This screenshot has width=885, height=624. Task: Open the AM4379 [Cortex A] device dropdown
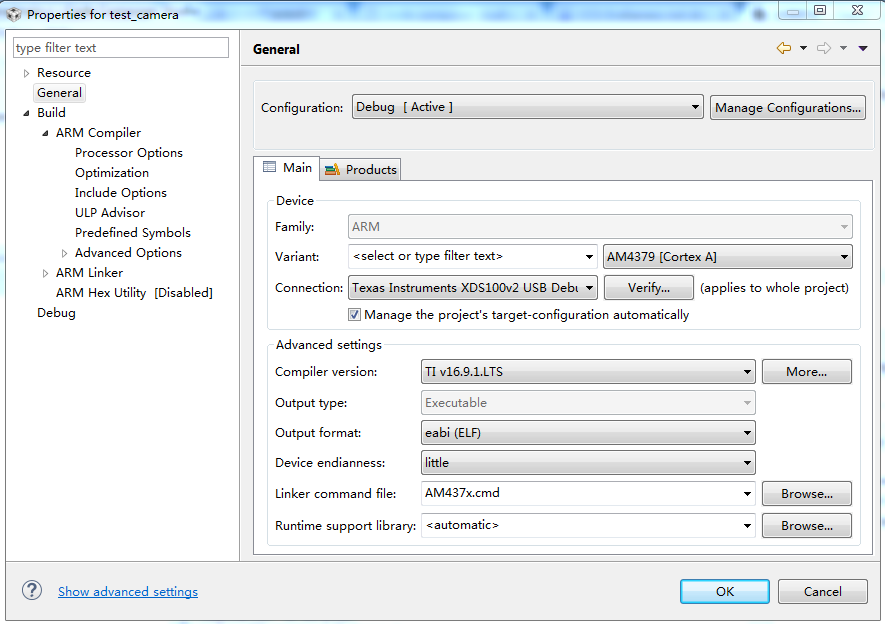[x=728, y=257]
